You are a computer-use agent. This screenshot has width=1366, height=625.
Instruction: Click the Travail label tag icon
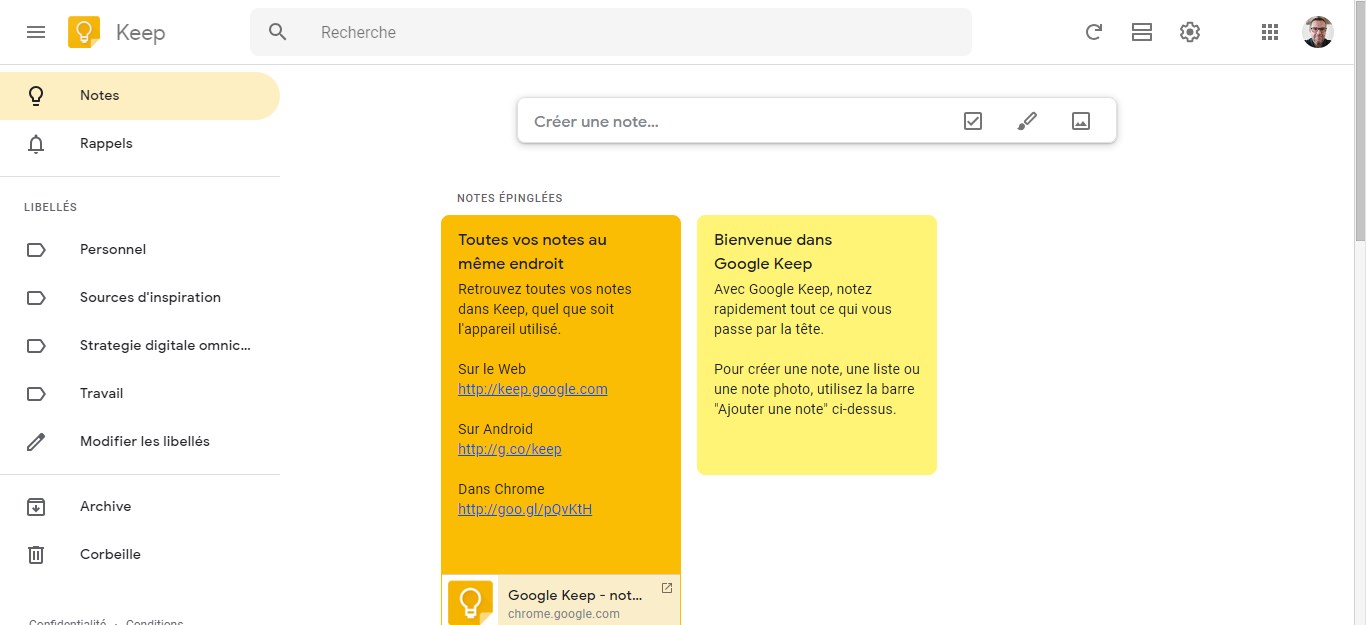coord(36,394)
